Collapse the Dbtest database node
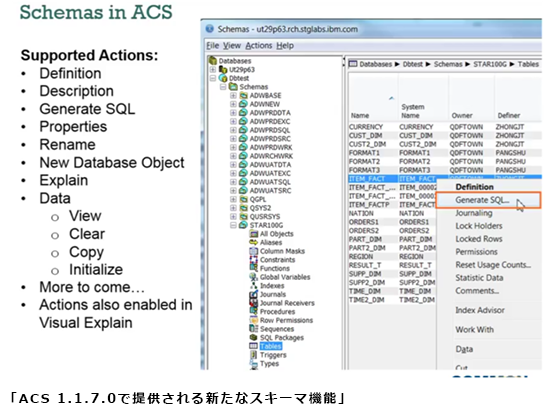The image size is (550, 415). point(213,78)
